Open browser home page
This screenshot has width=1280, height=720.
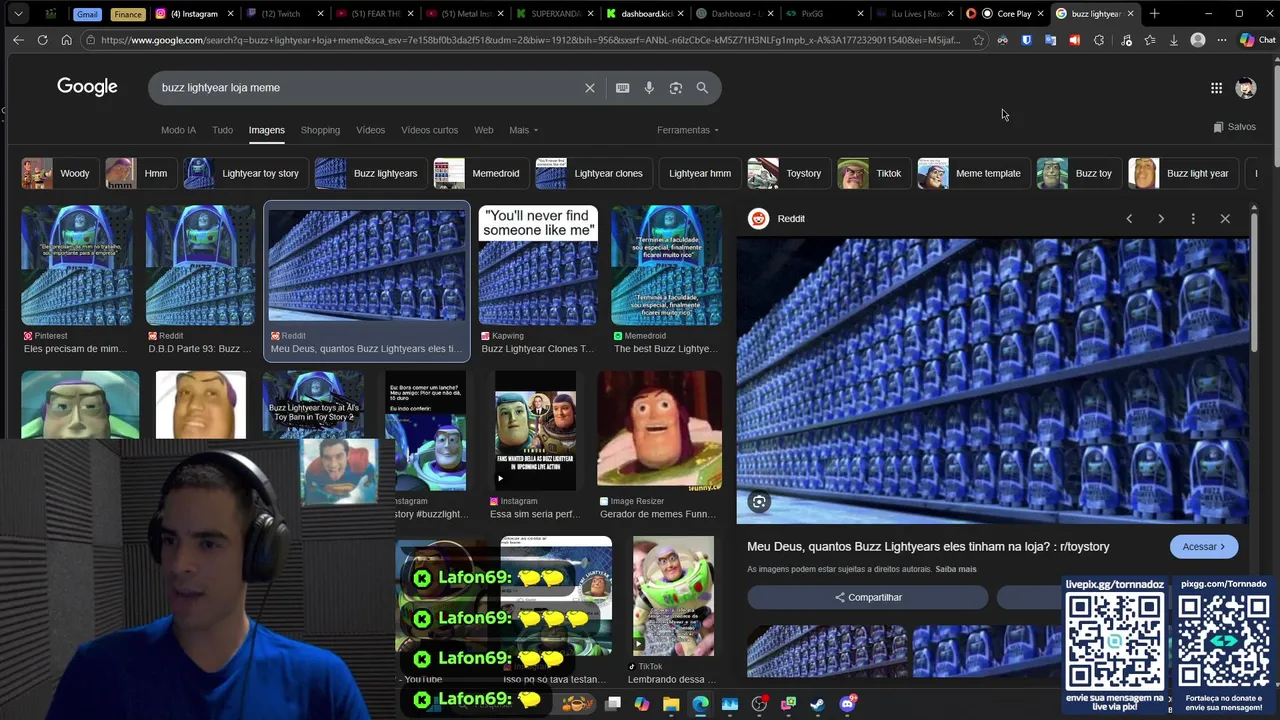pos(66,40)
